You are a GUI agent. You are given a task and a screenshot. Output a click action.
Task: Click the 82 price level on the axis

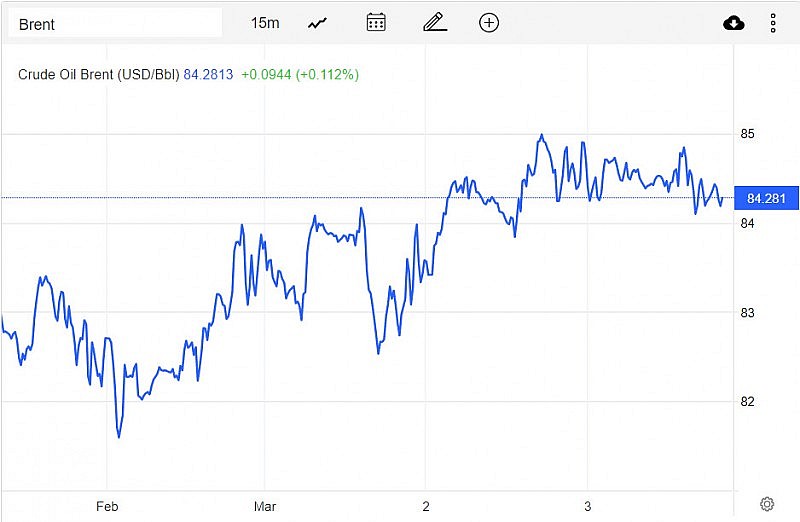click(x=747, y=402)
